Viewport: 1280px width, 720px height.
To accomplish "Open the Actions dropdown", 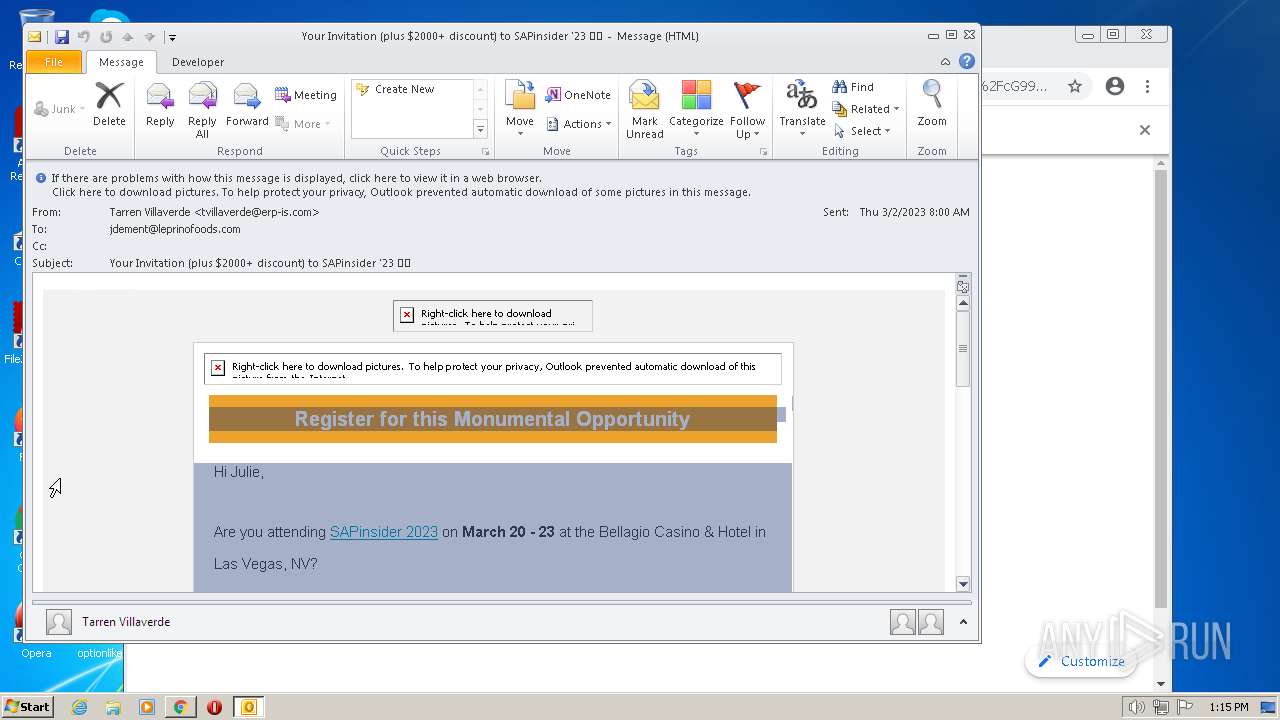I will (x=579, y=124).
